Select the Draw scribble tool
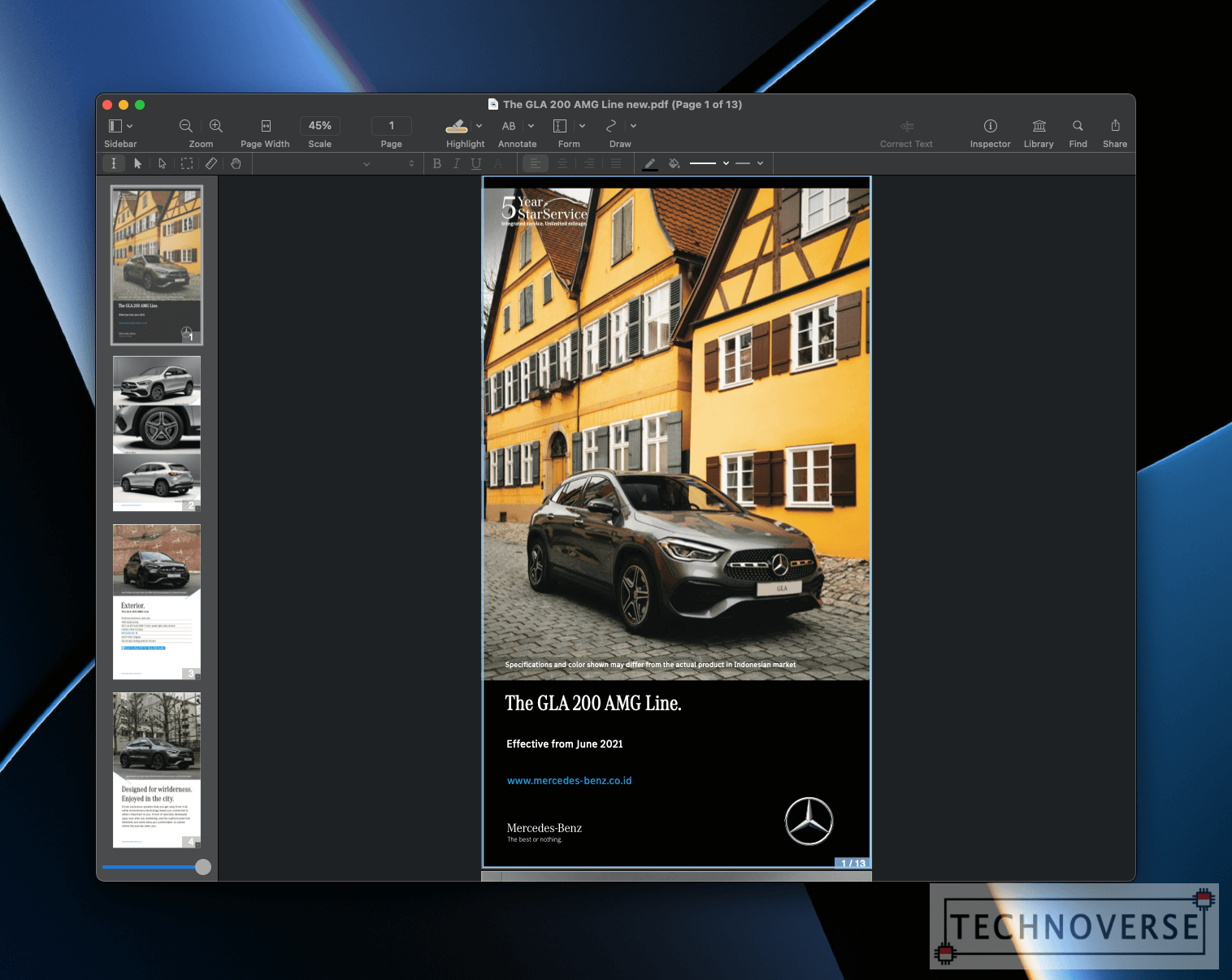The width and height of the screenshot is (1232, 980). tap(611, 126)
